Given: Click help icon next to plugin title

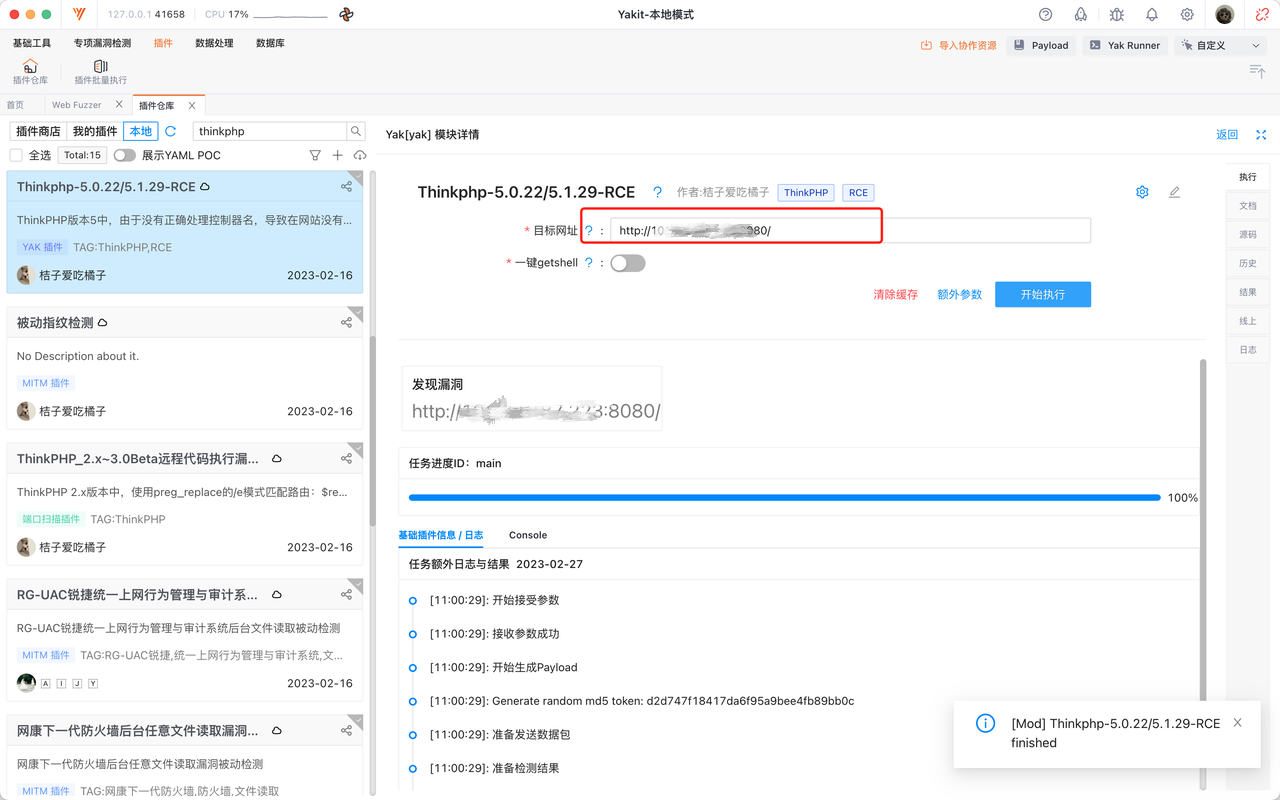Looking at the screenshot, I should pos(657,192).
